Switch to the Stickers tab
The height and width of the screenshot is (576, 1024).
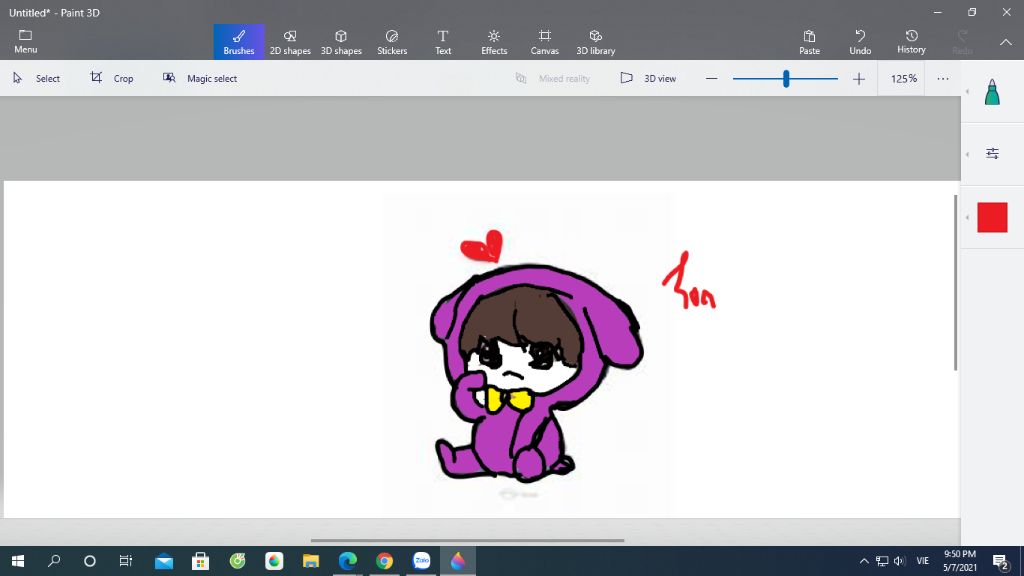pyautogui.click(x=392, y=42)
